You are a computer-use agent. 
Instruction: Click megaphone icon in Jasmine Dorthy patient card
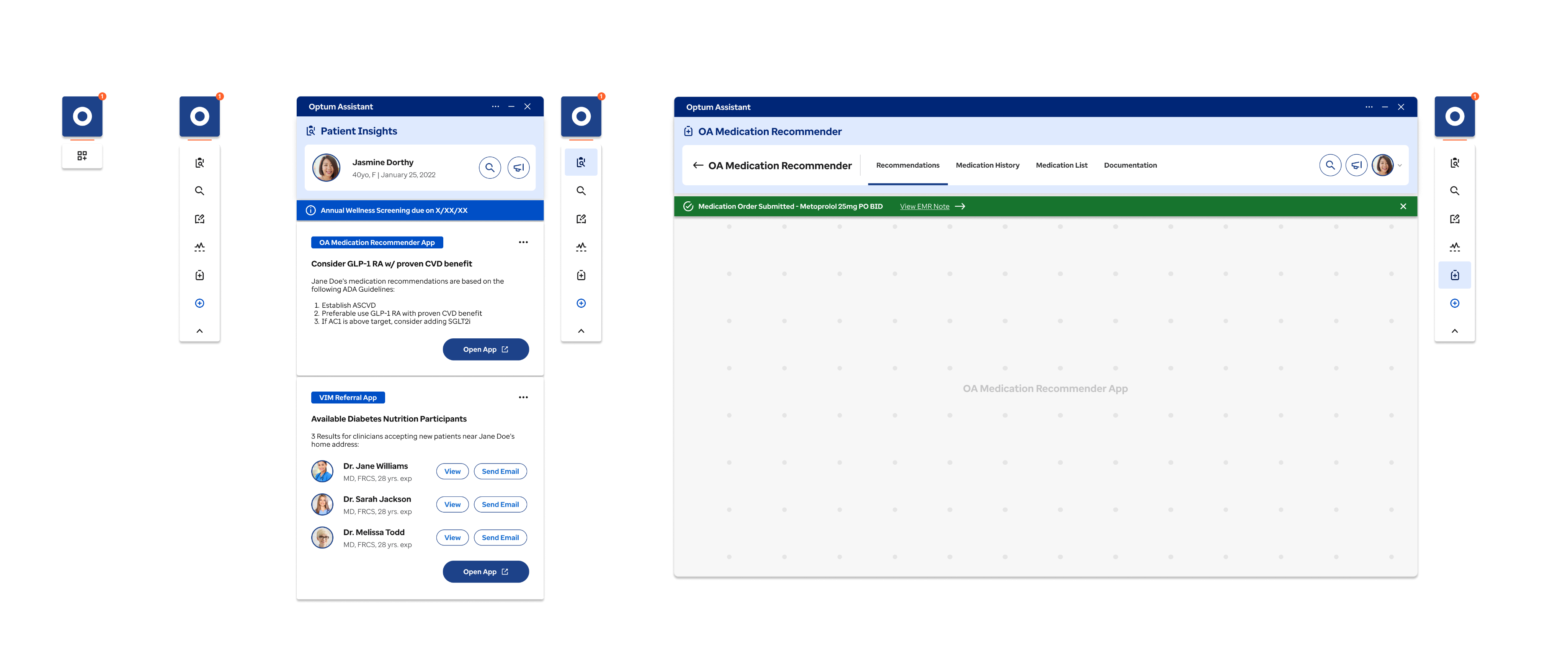(518, 167)
